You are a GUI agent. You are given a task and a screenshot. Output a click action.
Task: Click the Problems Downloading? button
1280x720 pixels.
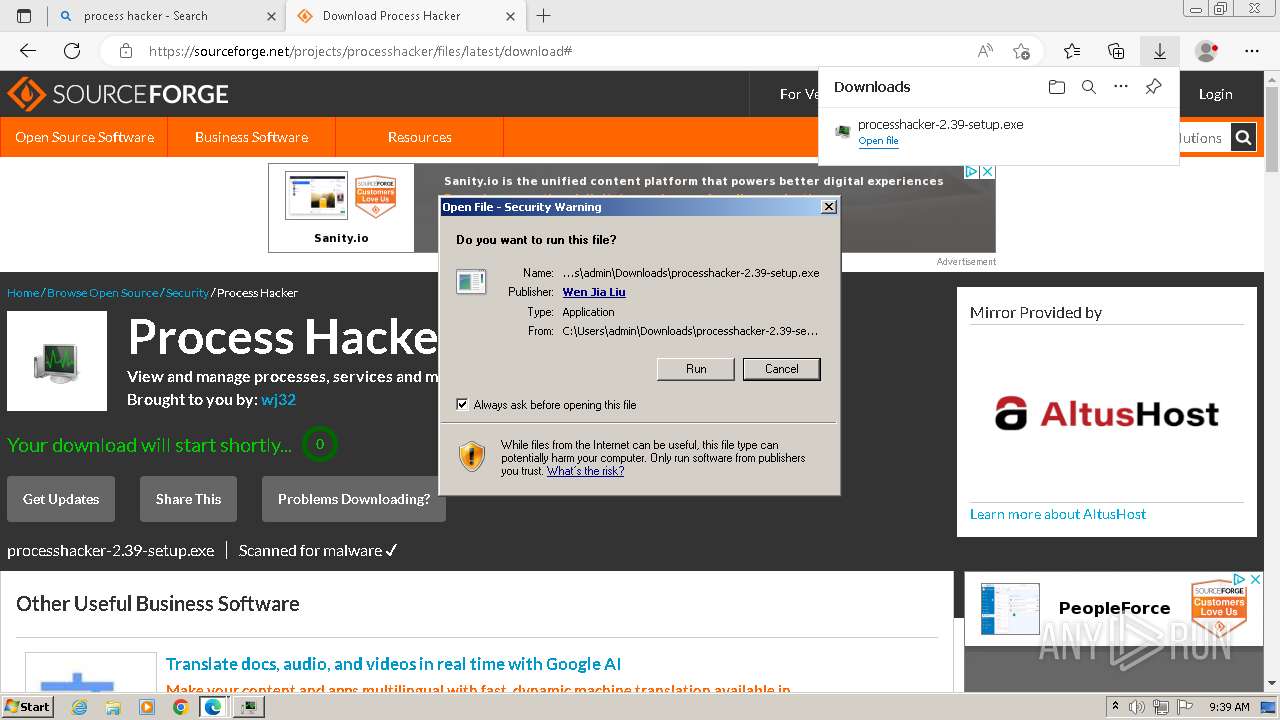pyautogui.click(x=354, y=499)
